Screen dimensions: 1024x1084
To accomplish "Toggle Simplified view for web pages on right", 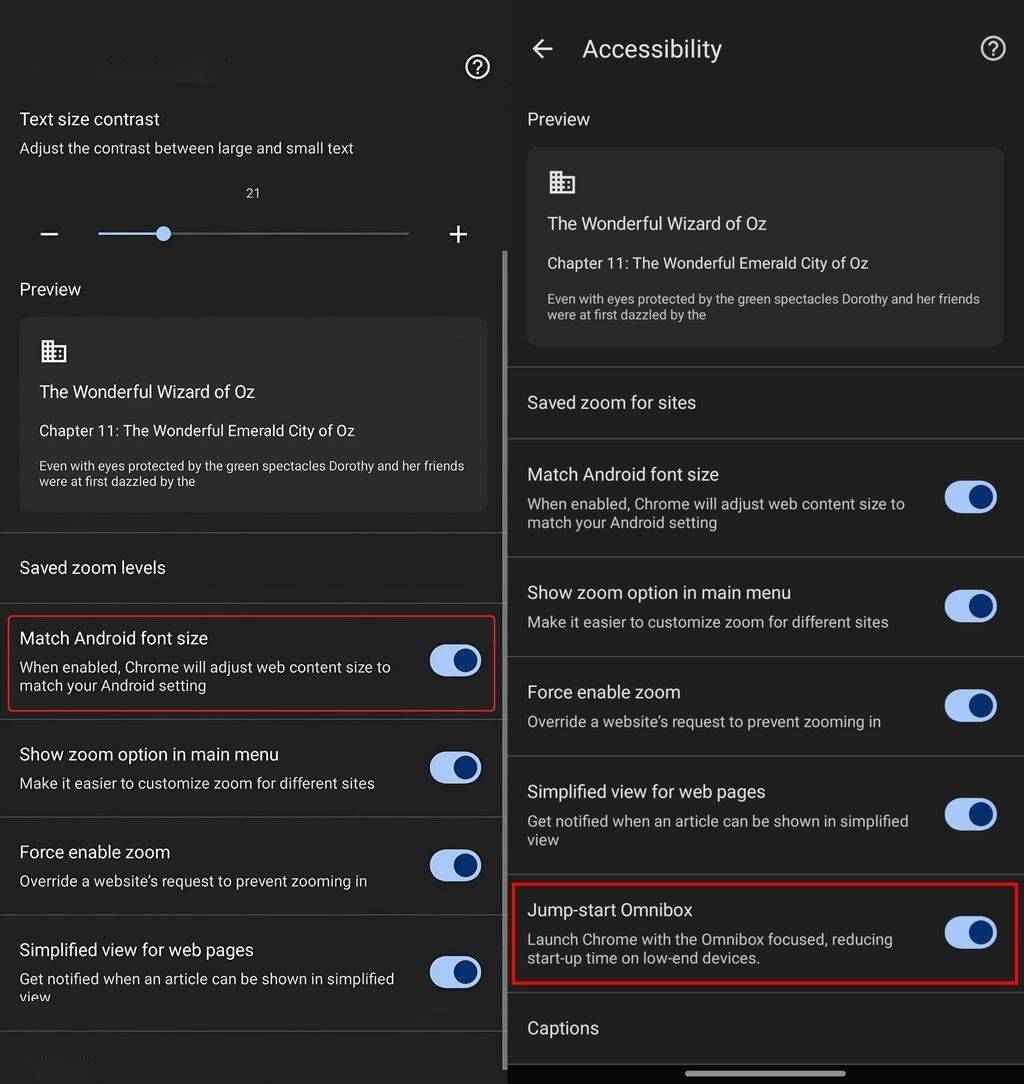I will 970,814.
